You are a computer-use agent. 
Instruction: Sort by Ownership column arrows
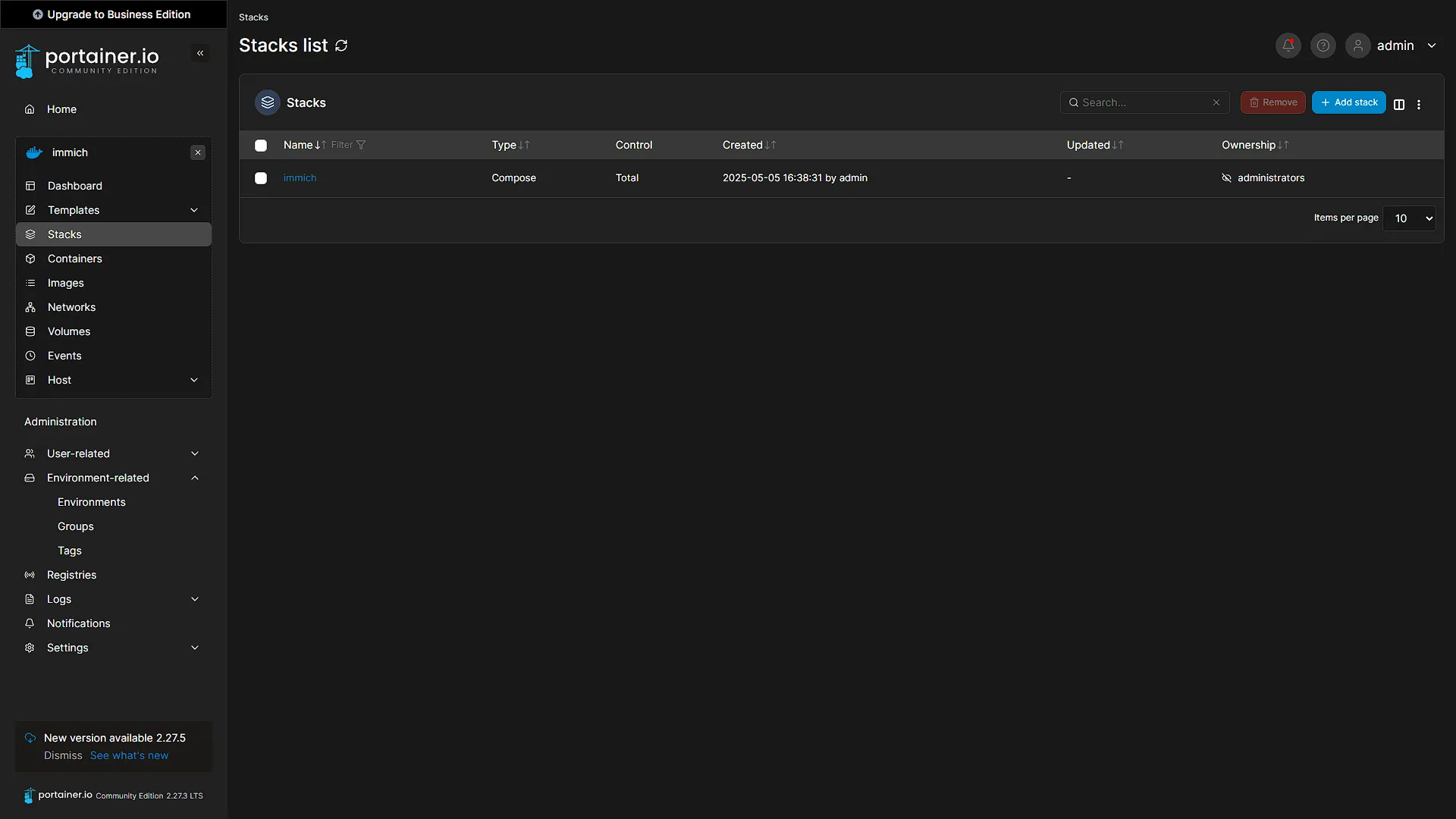click(1283, 145)
